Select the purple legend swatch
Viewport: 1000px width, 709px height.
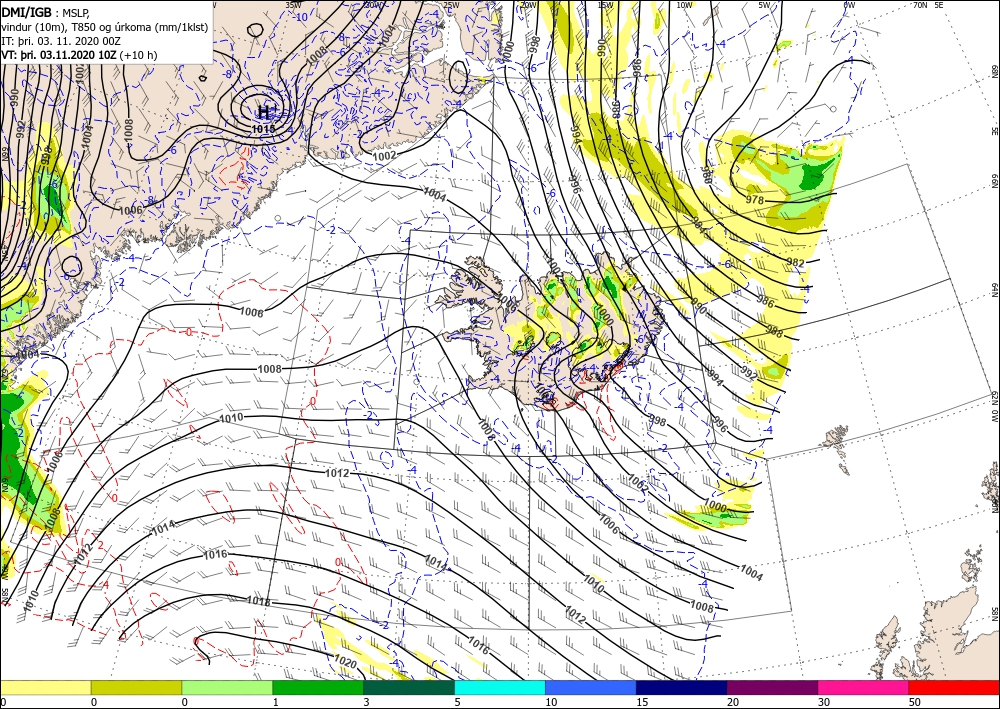coord(772,687)
